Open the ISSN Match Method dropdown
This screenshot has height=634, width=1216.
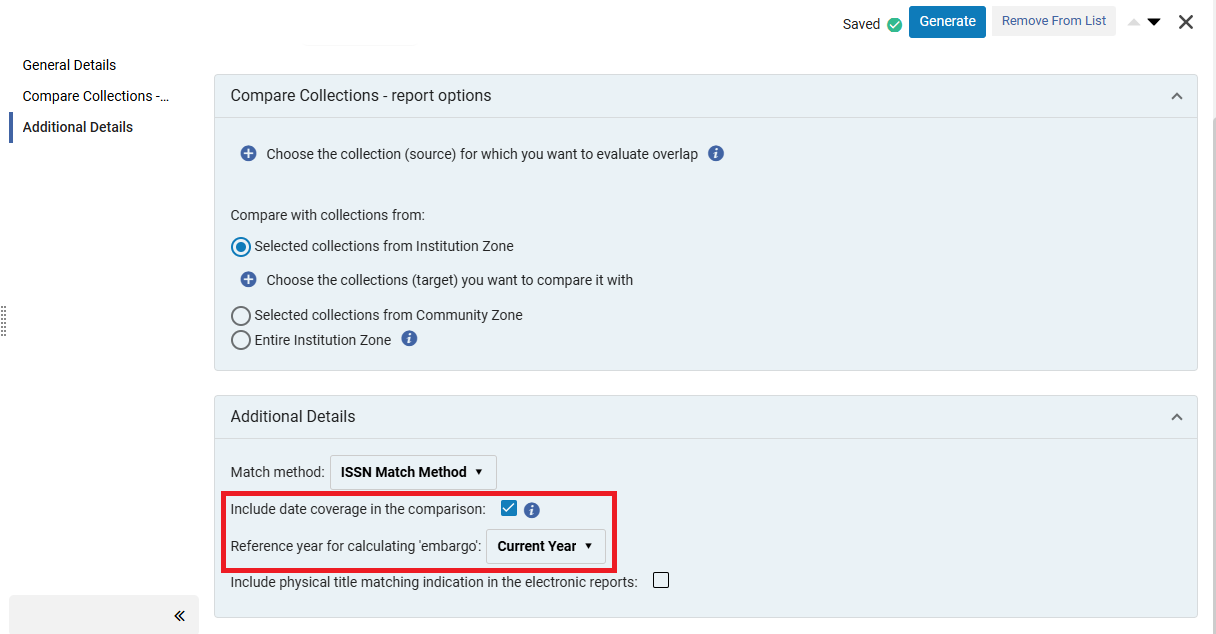click(413, 472)
